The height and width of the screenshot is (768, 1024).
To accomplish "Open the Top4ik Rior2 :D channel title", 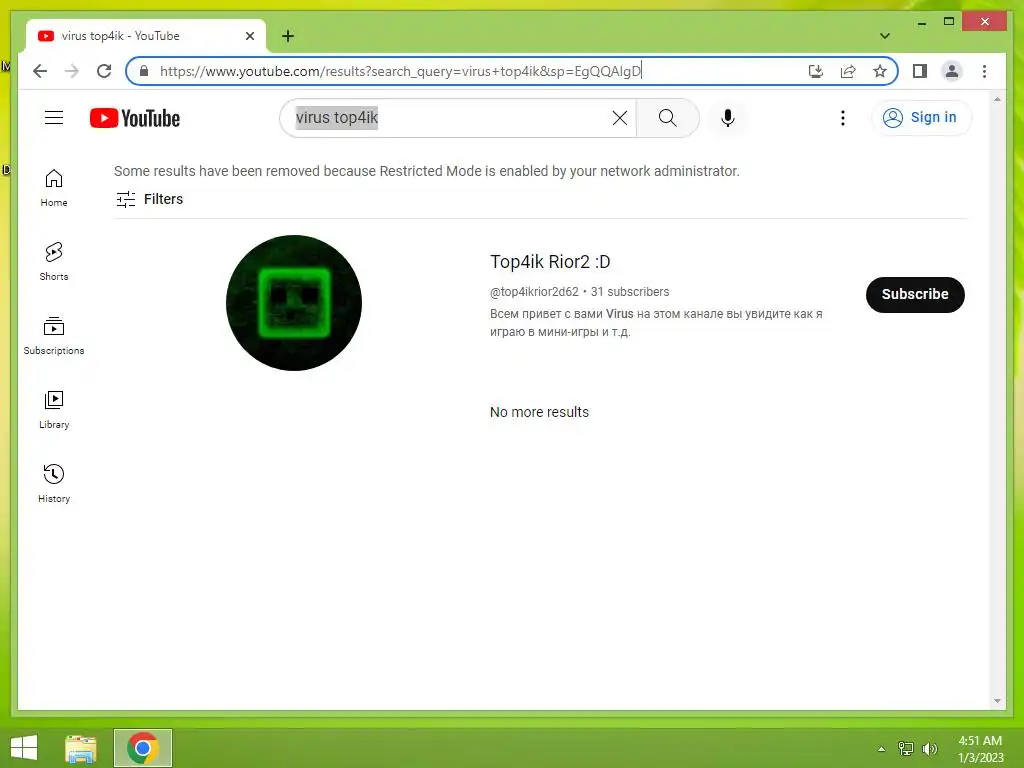I will pos(550,262).
